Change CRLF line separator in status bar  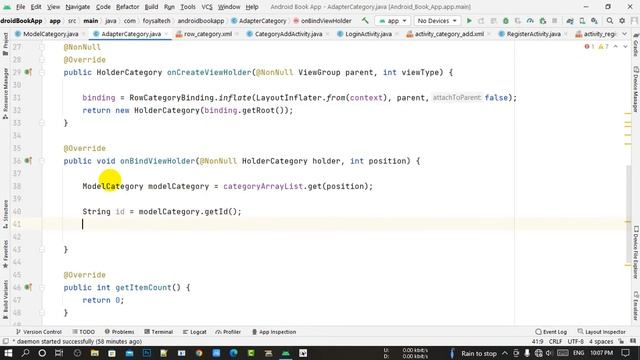[x=556, y=341]
